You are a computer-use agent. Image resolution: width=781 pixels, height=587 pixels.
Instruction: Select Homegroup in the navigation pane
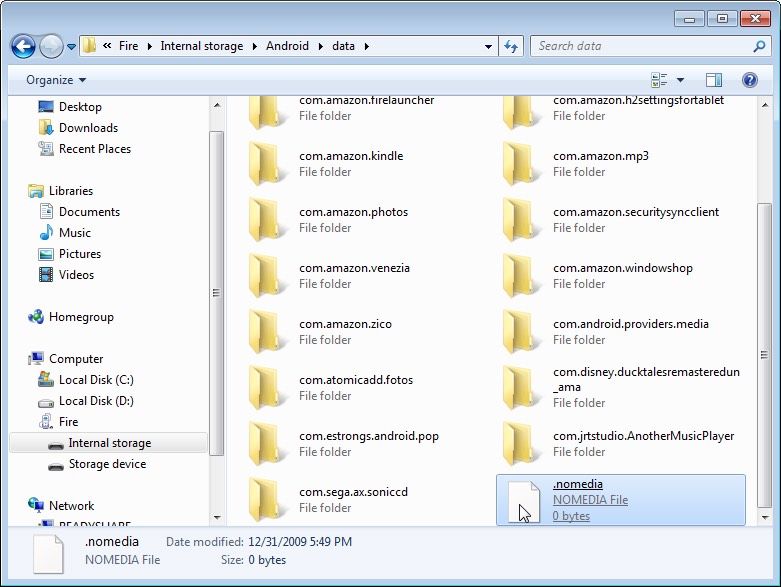[81, 317]
